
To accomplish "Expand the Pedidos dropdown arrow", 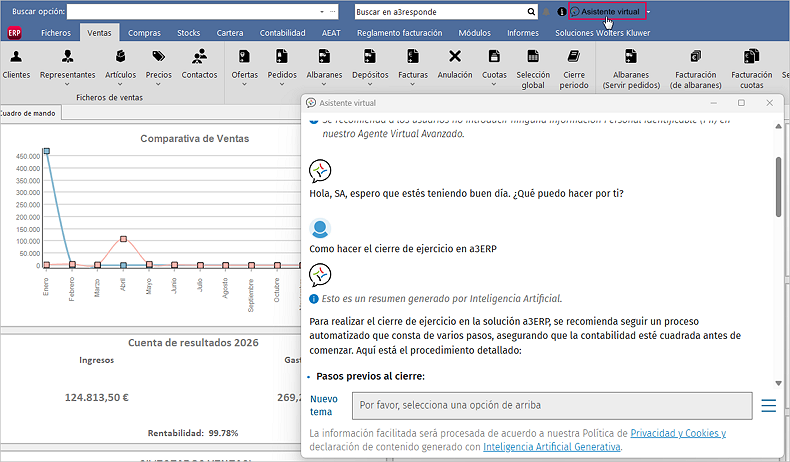I will tap(282, 85).
